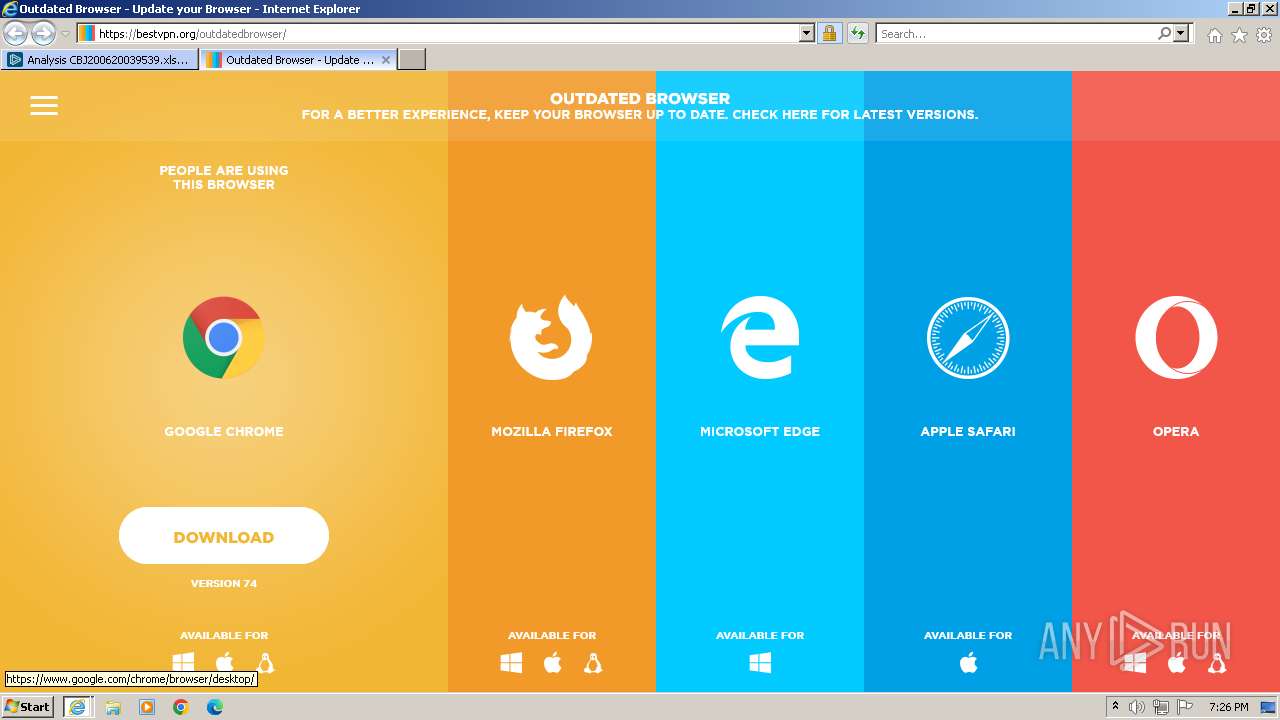1280x720 pixels.
Task: Click the volume speaker tray icon
Action: [x=1137, y=707]
